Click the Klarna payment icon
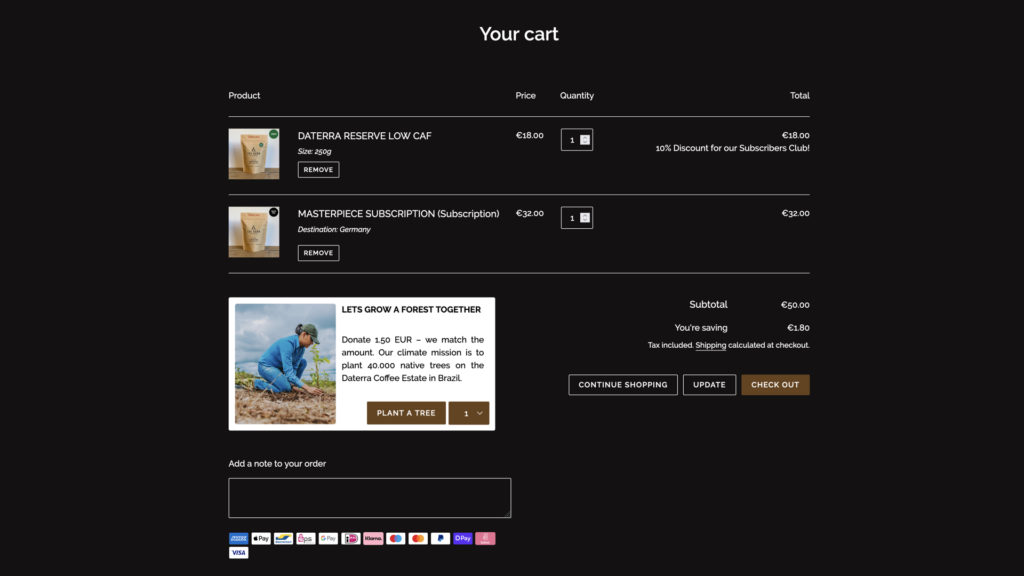1024x576 pixels. click(x=373, y=538)
